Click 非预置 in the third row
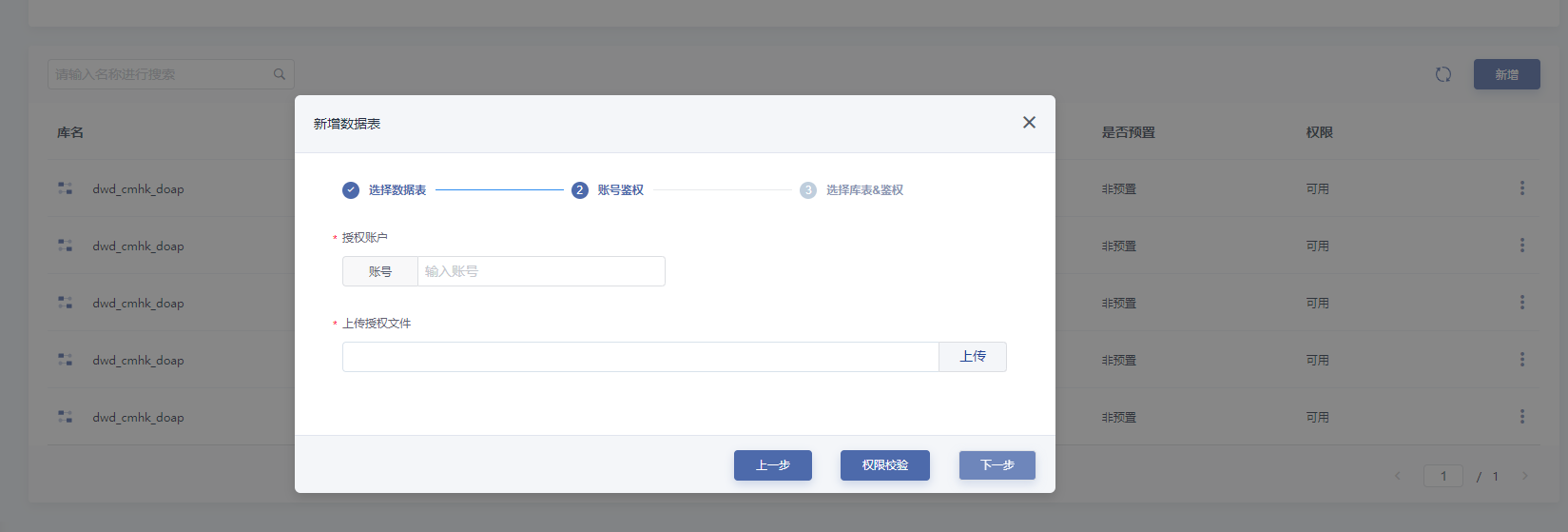1568x532 pixels. [x=1119, y=304]
